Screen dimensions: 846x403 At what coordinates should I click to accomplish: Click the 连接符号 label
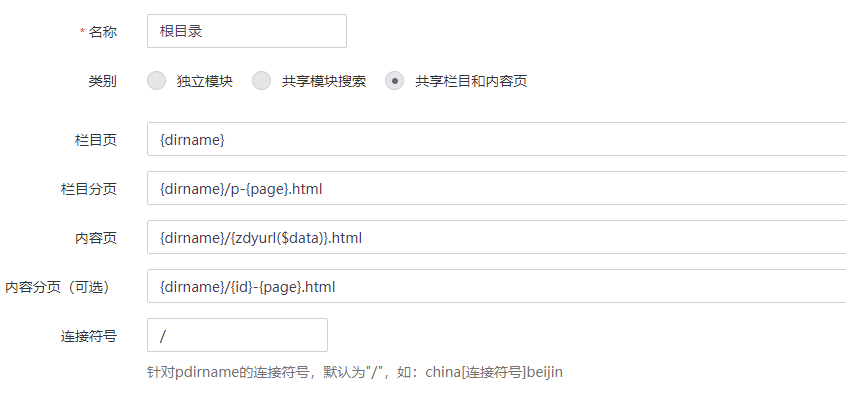89,336
